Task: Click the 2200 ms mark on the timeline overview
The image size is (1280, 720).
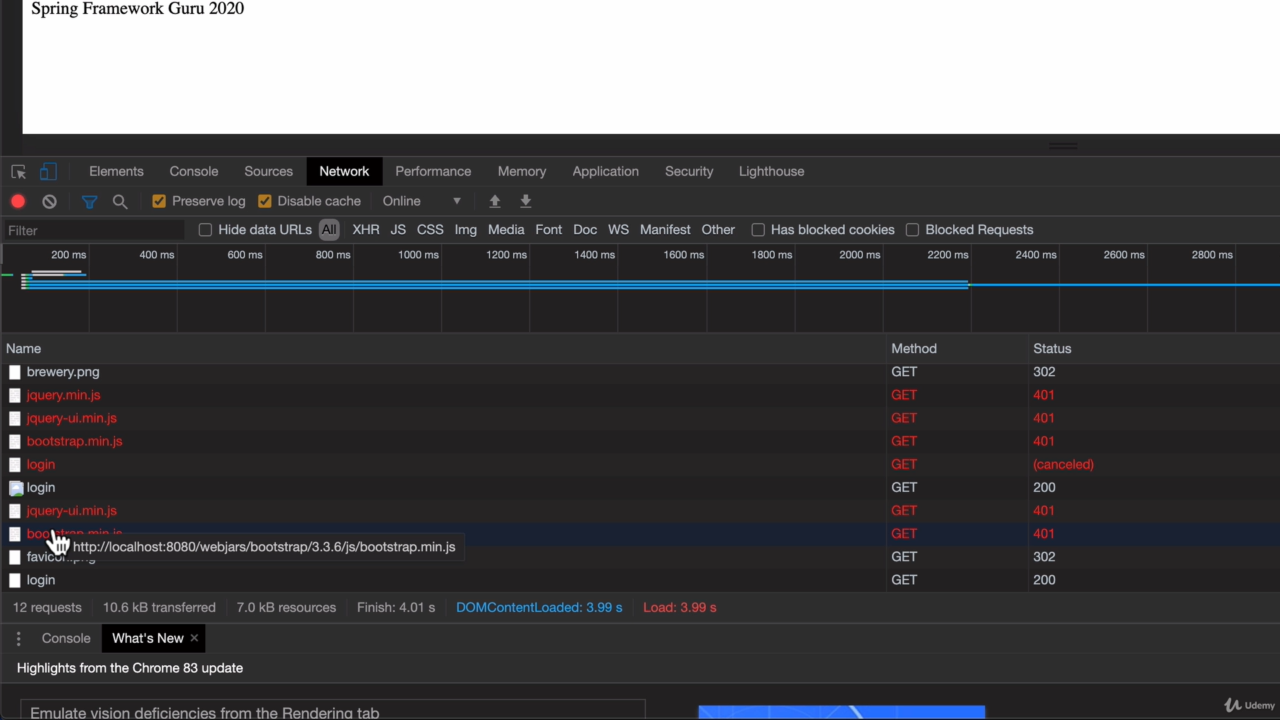Action: pos(947,255)
